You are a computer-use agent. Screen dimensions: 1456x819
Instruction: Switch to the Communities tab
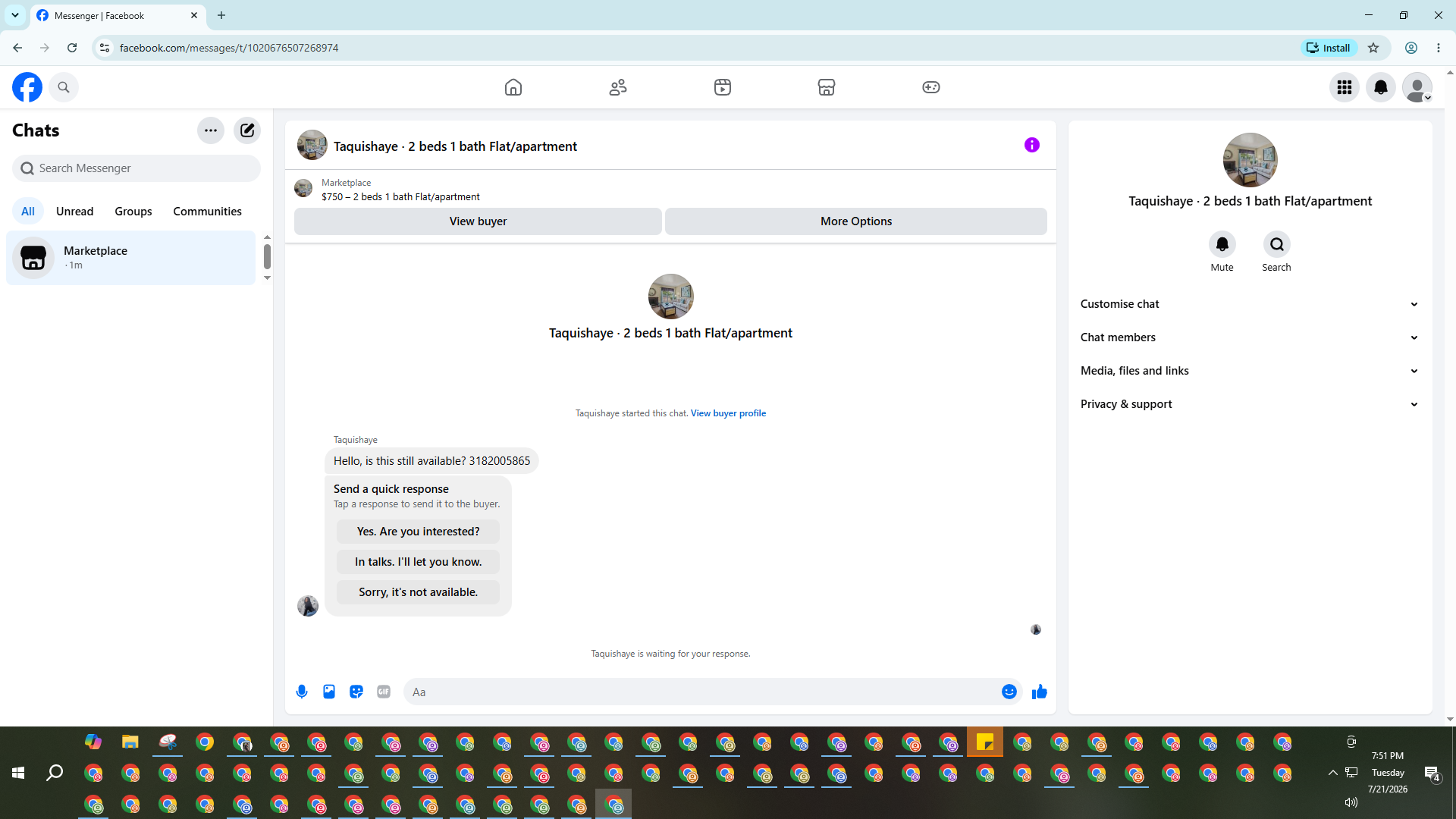207,212
